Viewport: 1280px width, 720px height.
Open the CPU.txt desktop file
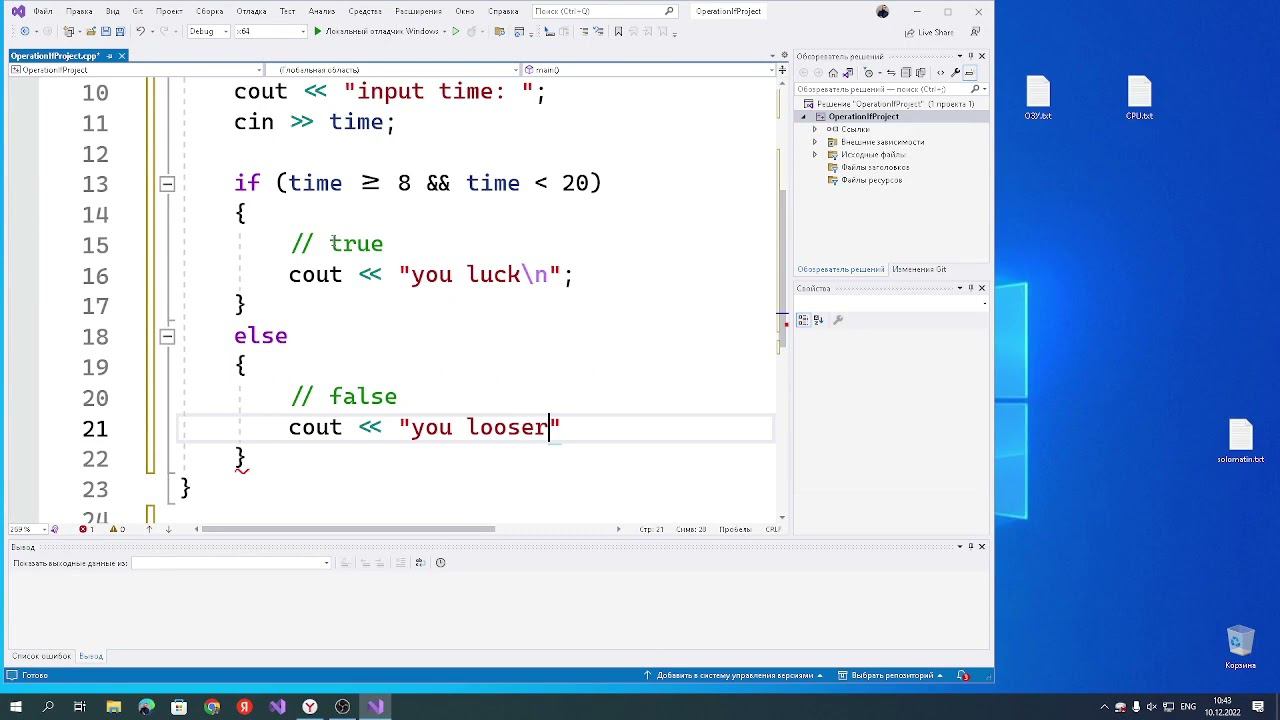pyautogui.click(x=1139, y=99)
